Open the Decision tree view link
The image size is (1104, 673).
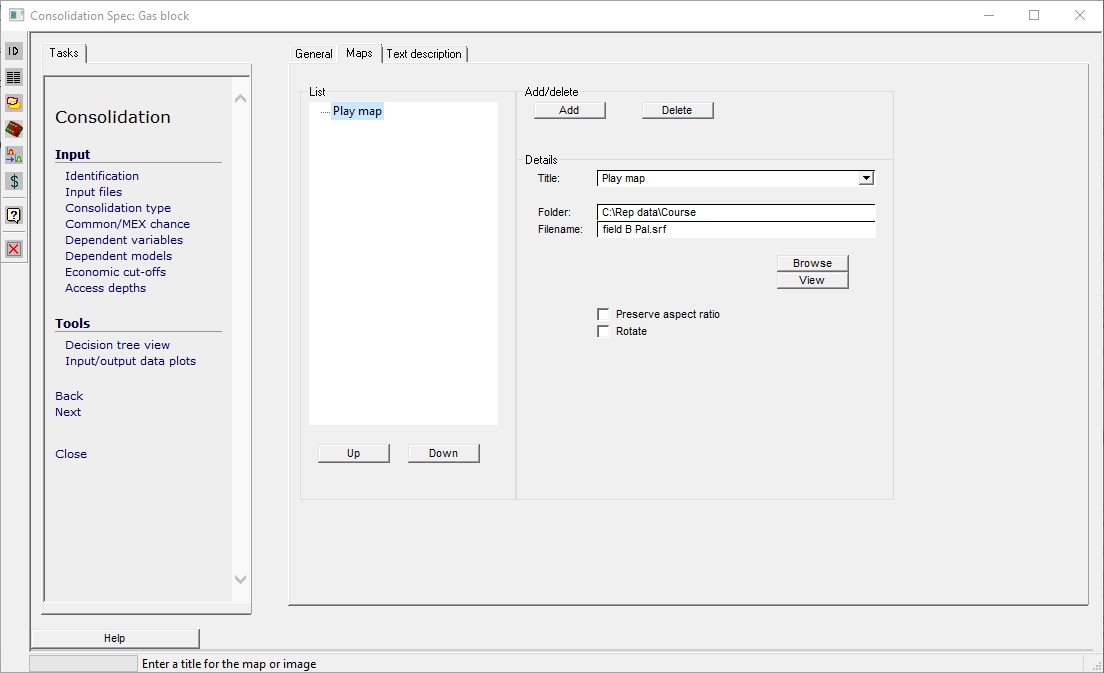(118, 345)
